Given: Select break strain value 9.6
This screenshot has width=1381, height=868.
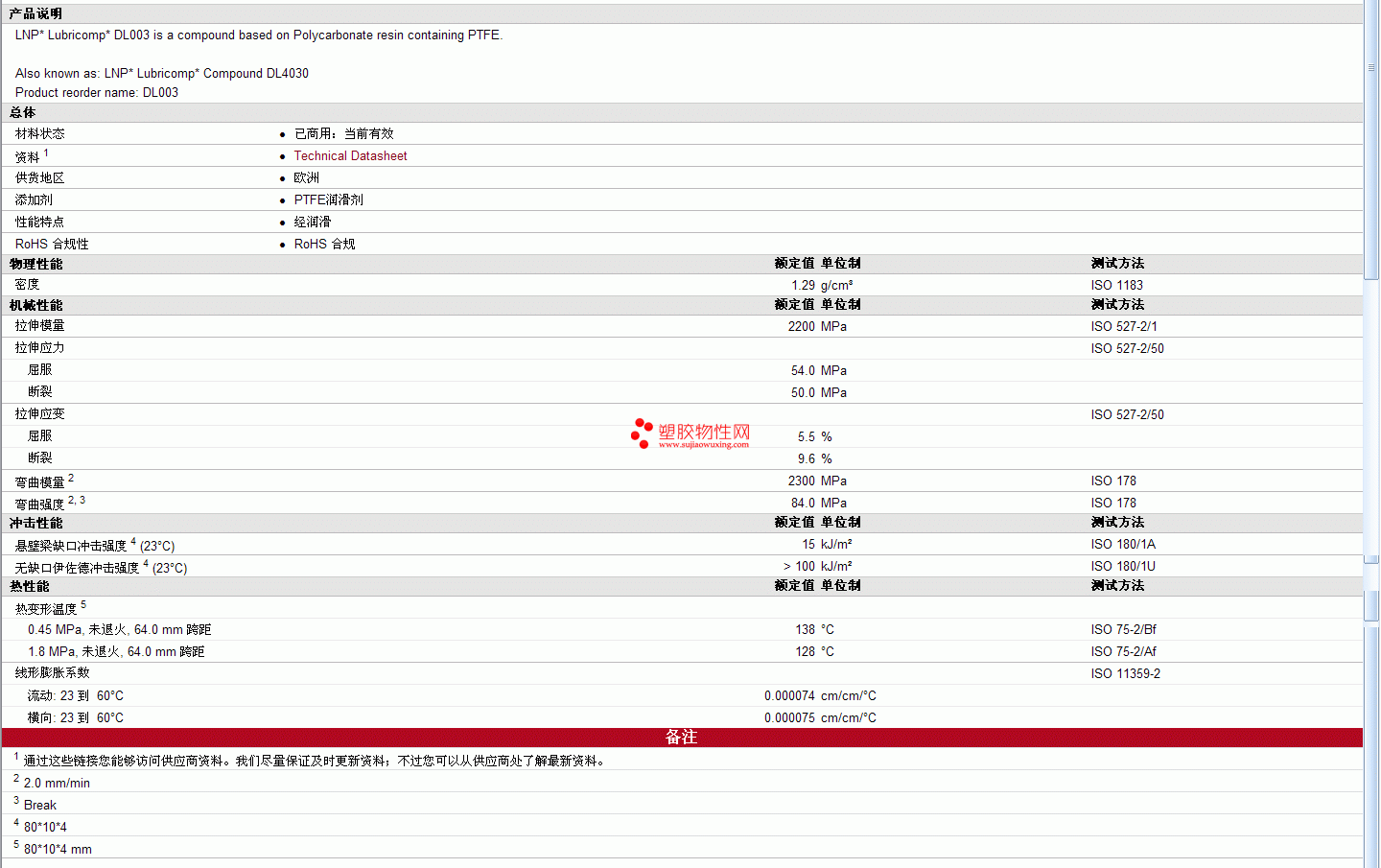Looking at the screenshot, I should [807, 458].
